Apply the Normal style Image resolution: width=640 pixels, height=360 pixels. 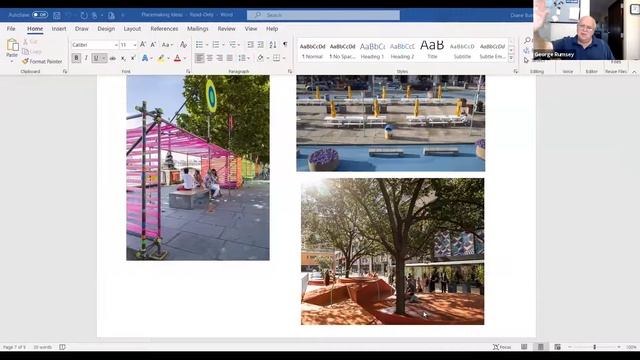click(x=312, y=51)
